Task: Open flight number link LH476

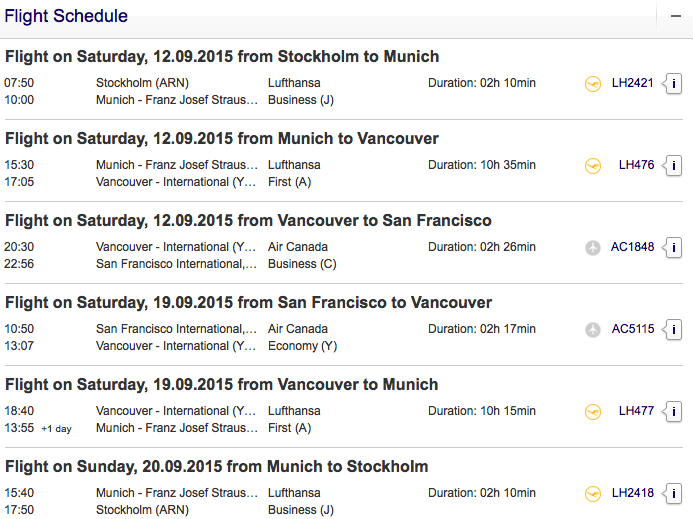Action: (x=636, y=164)
